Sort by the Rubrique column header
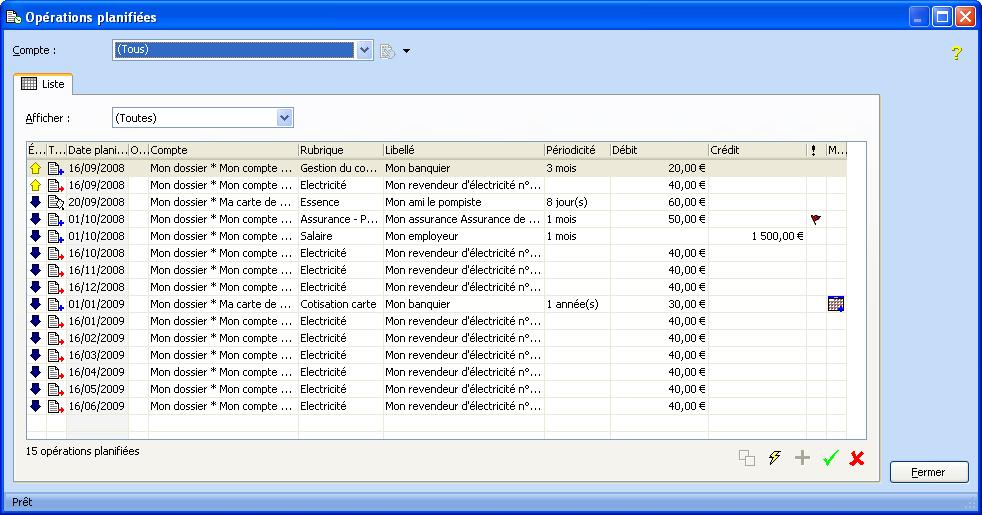Image resolution: width=982 pixels, height=515 pixels. pos(340,150)
